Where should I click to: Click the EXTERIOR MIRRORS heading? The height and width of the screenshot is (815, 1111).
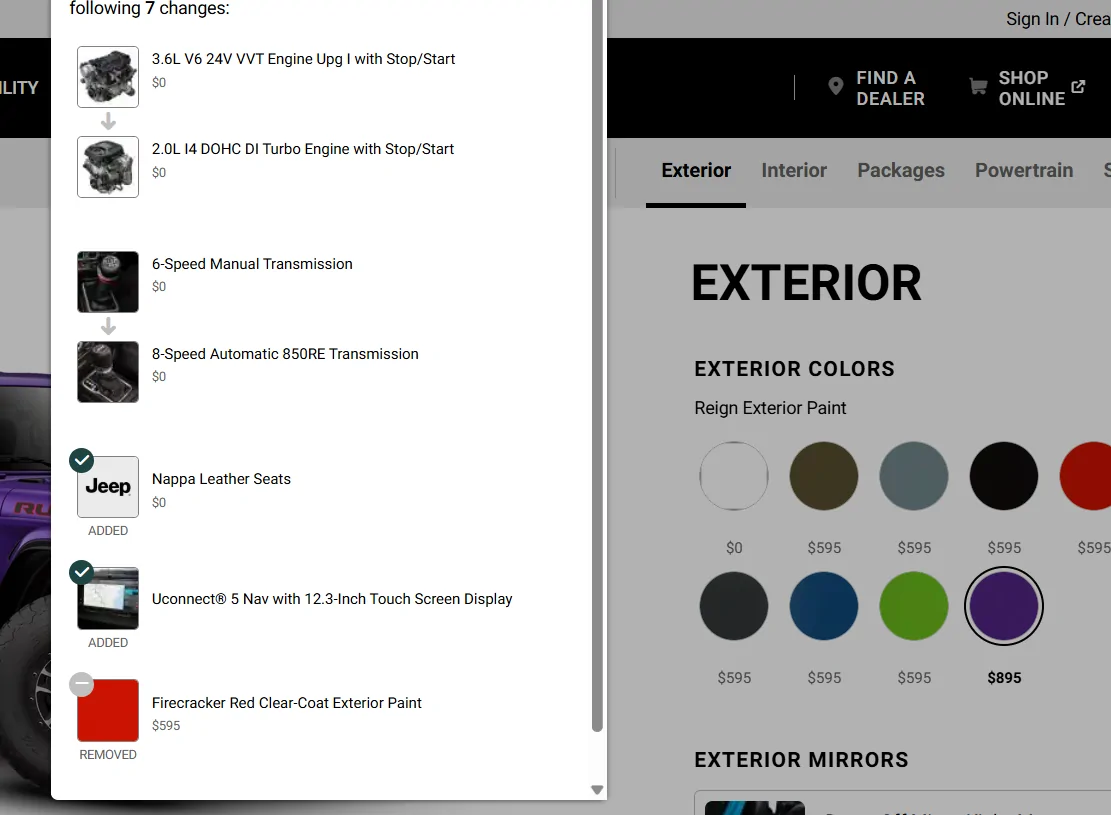[801, 760]
